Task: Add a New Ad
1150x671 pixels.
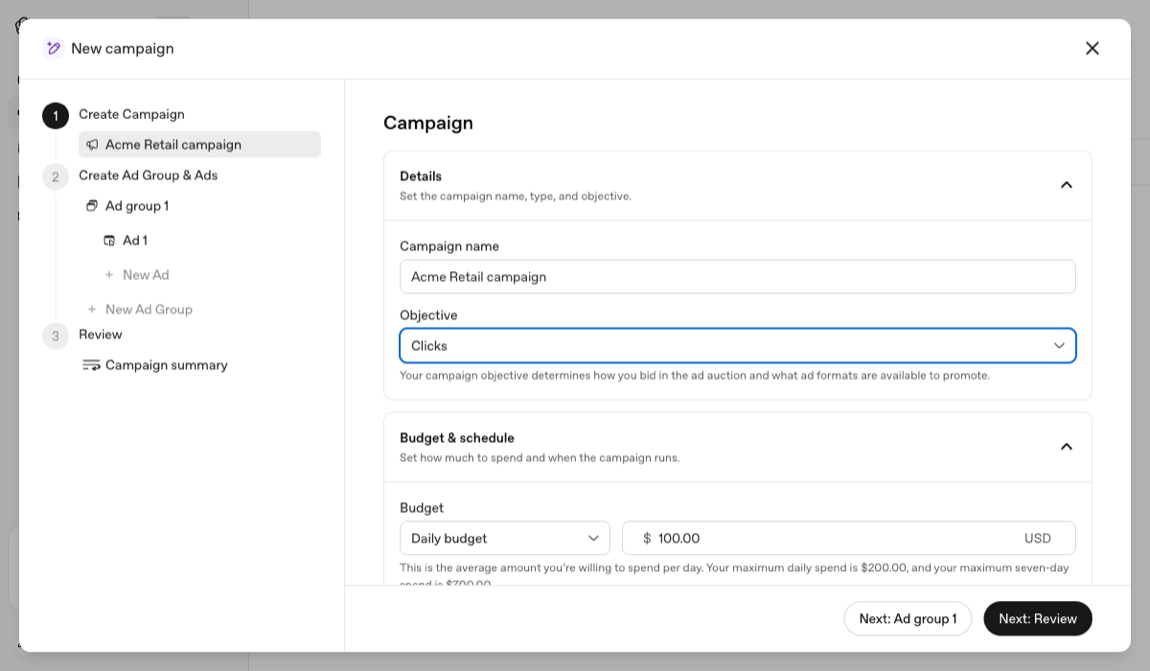Action: pos(146,275)
